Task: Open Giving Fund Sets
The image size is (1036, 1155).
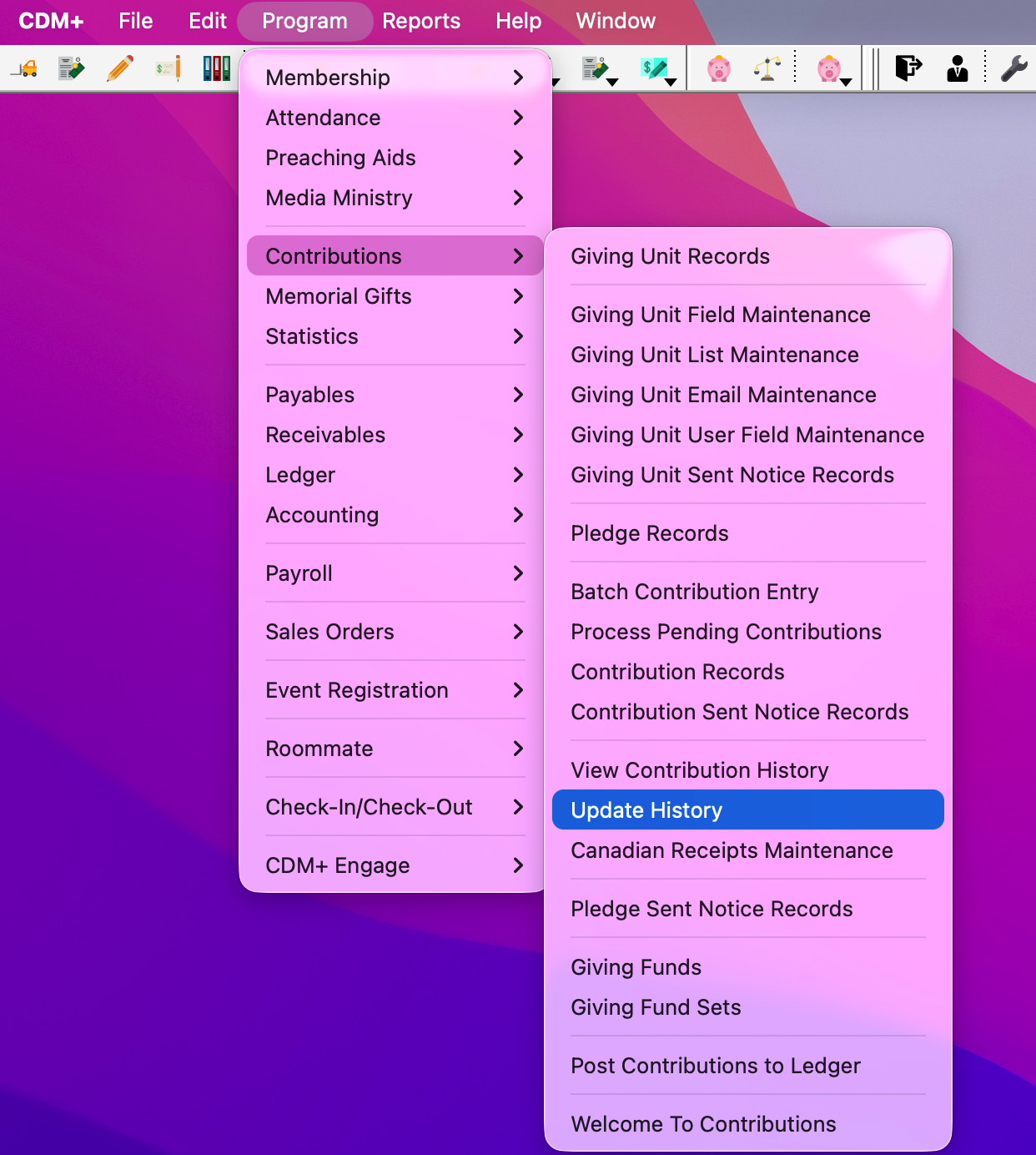Action: [x=748, y=1007]
